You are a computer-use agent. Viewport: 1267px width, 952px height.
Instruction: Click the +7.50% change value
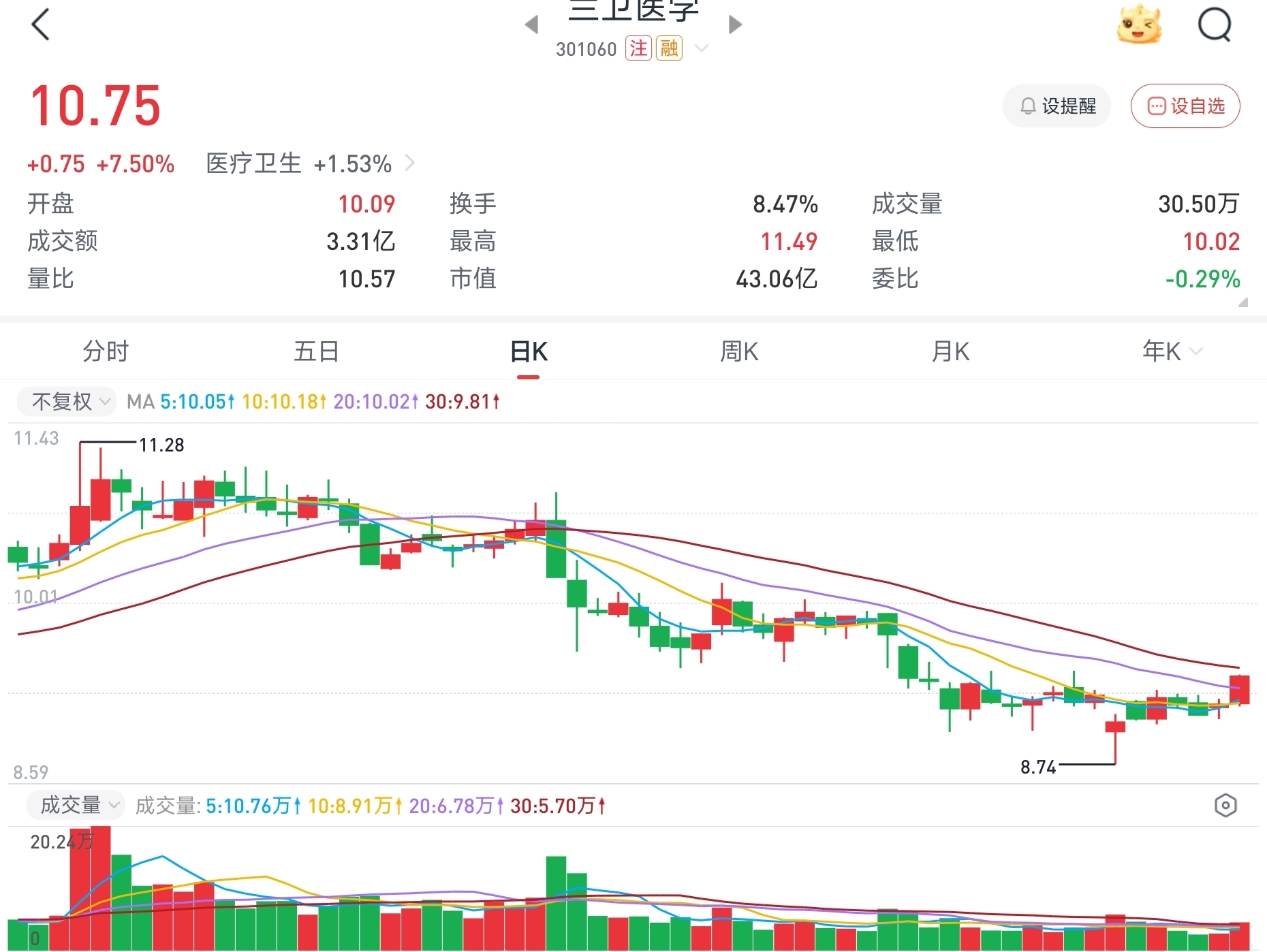coord(136,163)
